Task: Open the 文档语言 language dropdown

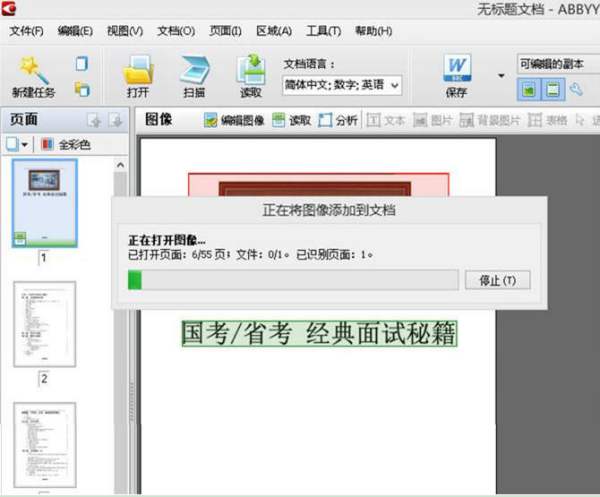Action: tap(342, 85)
